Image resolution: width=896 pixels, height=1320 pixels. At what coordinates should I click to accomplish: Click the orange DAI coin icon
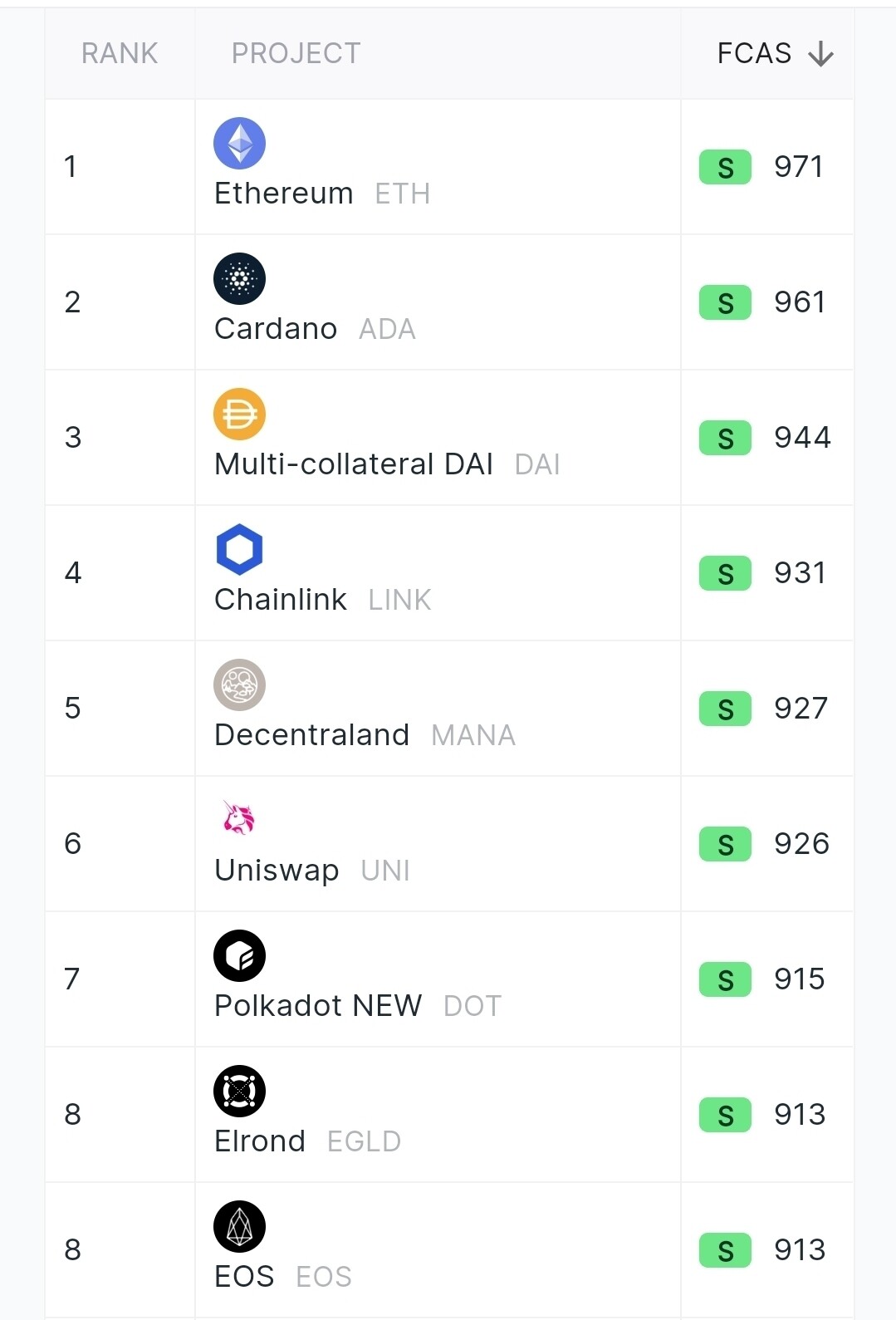239,414
